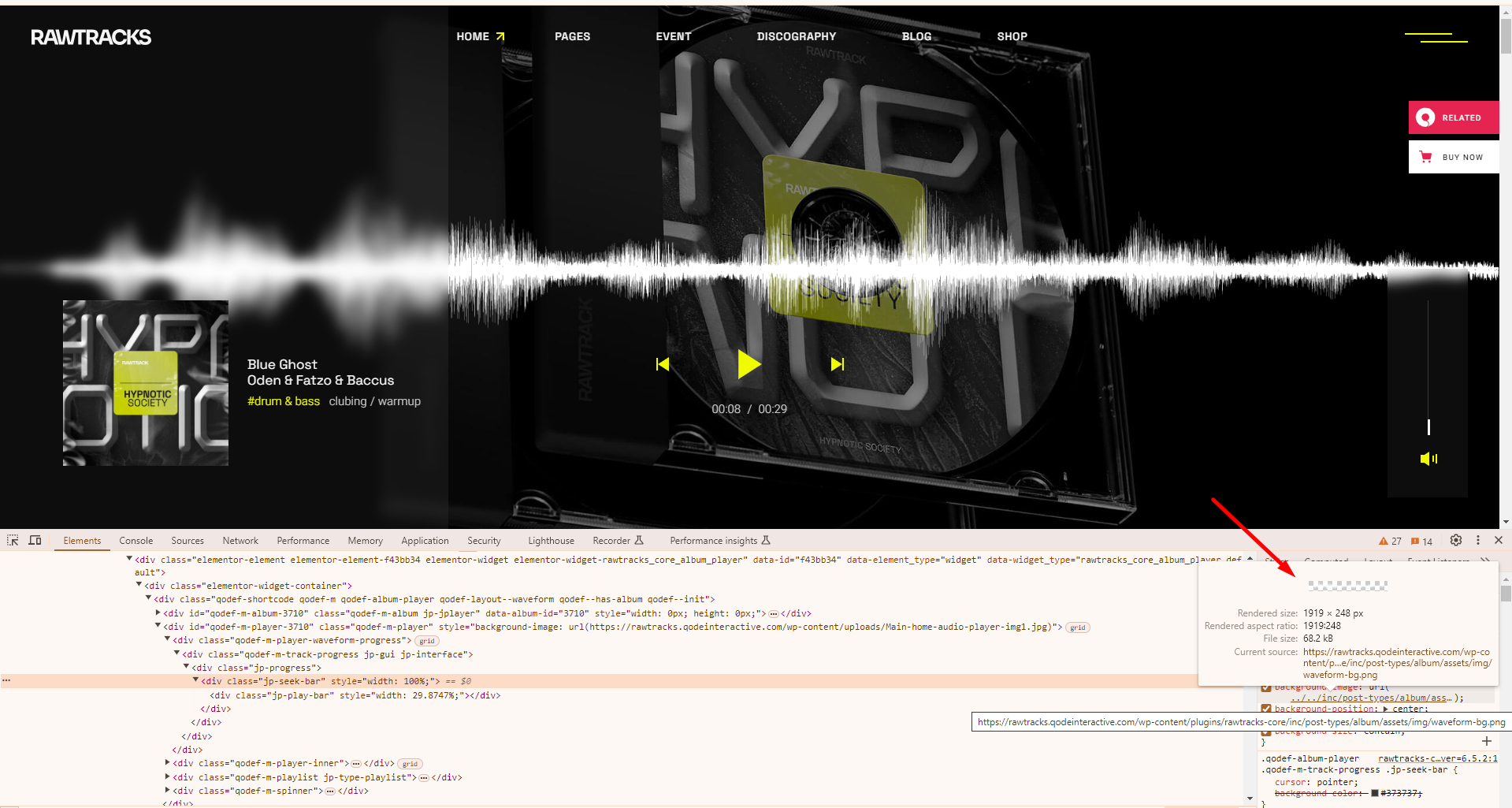The height and width of the screenshot is (808, 1512).
Task: Open the Memory tab
Action: coord(366,541)
